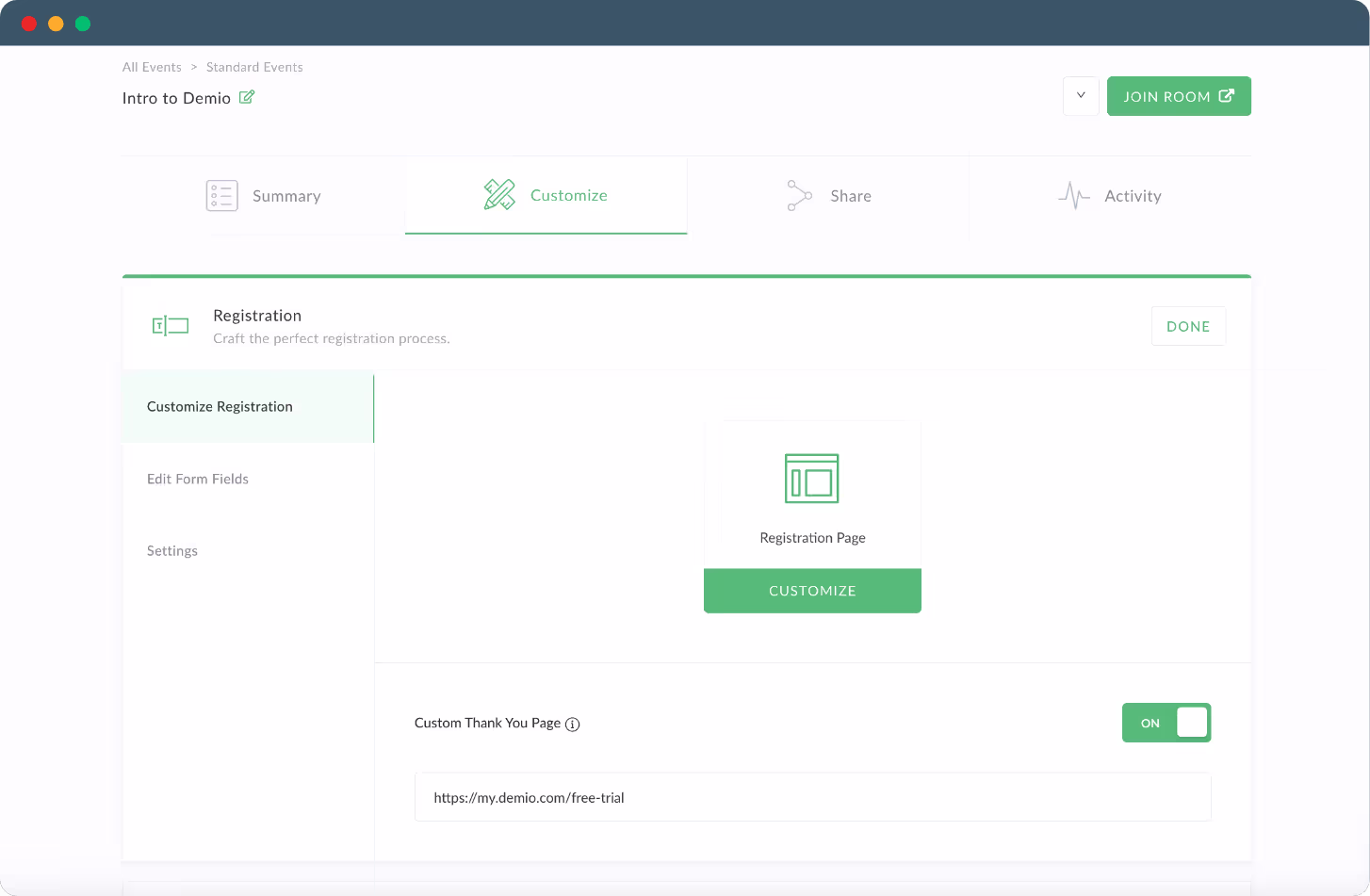The height and width of the screenshot is (896, 1370).
Task: Click the Share nodes icon
Action: [x=799, y=196]
